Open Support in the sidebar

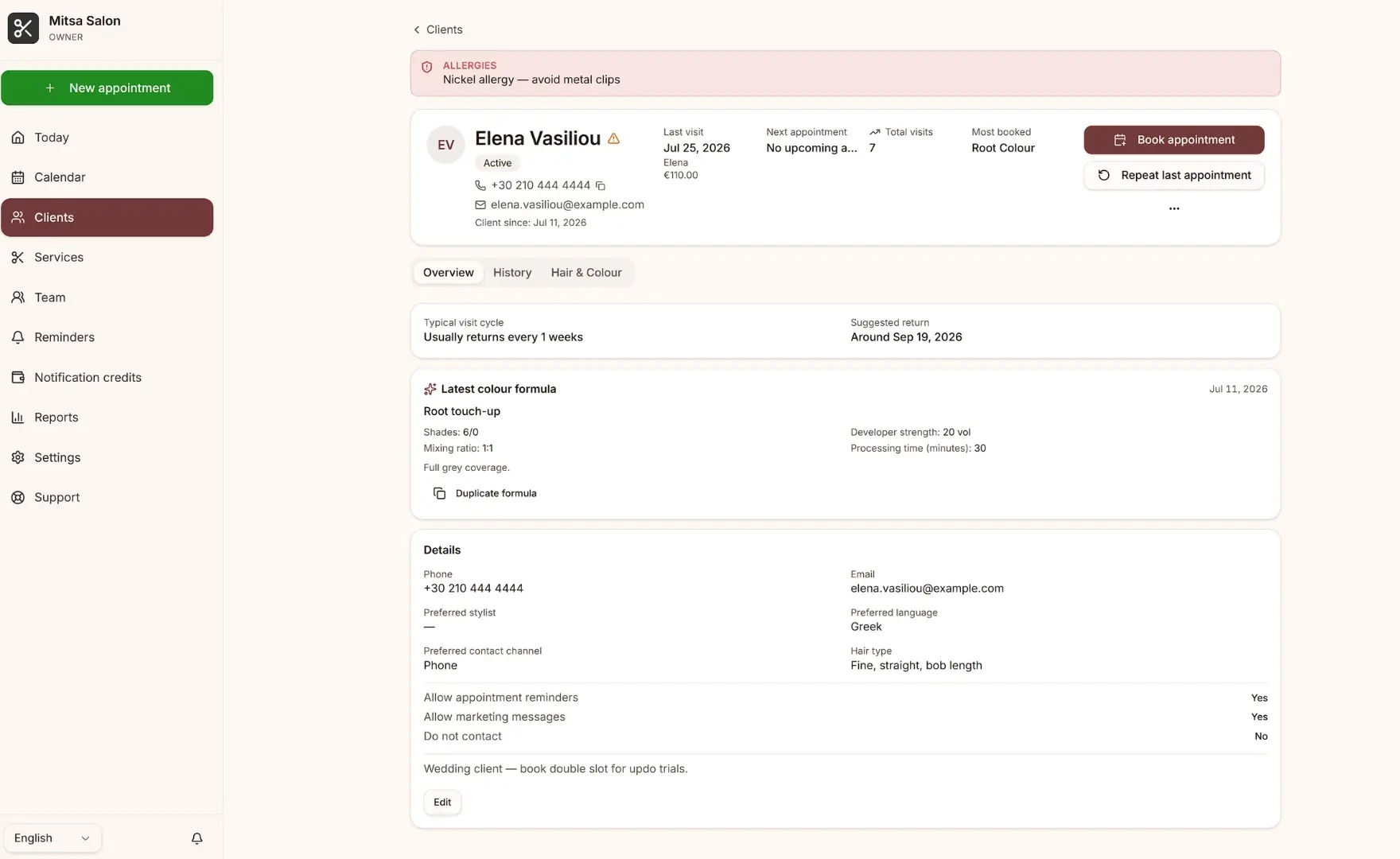[107, 497]
